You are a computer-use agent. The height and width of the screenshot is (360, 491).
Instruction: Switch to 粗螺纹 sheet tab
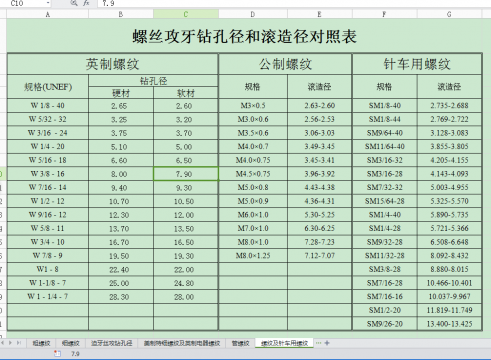coord(41,343)
